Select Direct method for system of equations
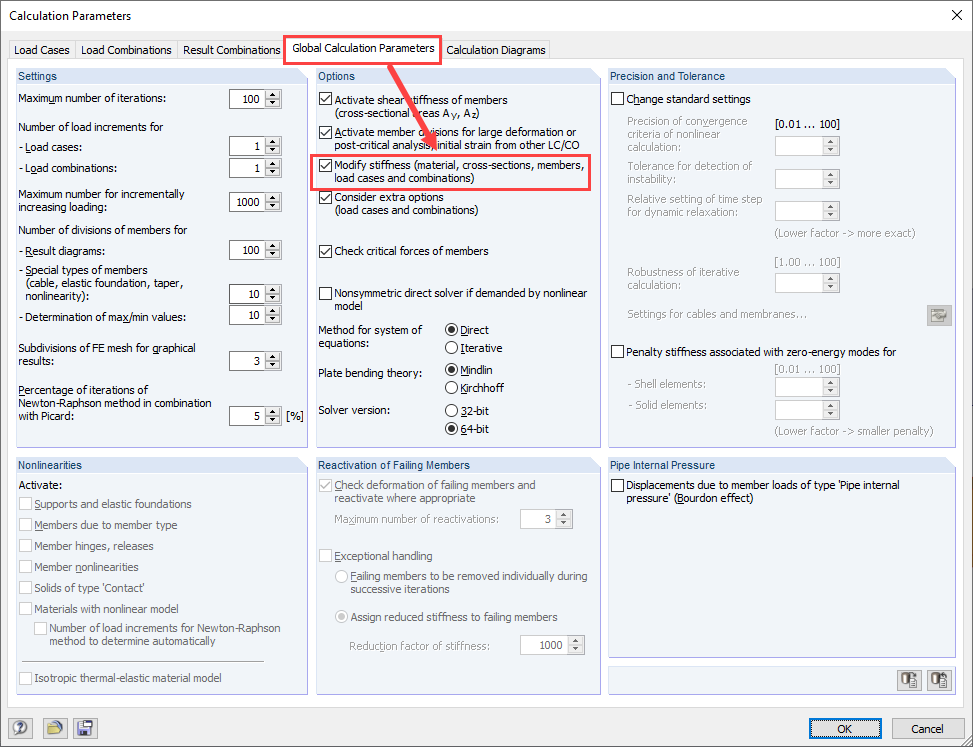Viewport: 973px width, 747px height. (452, 330)
